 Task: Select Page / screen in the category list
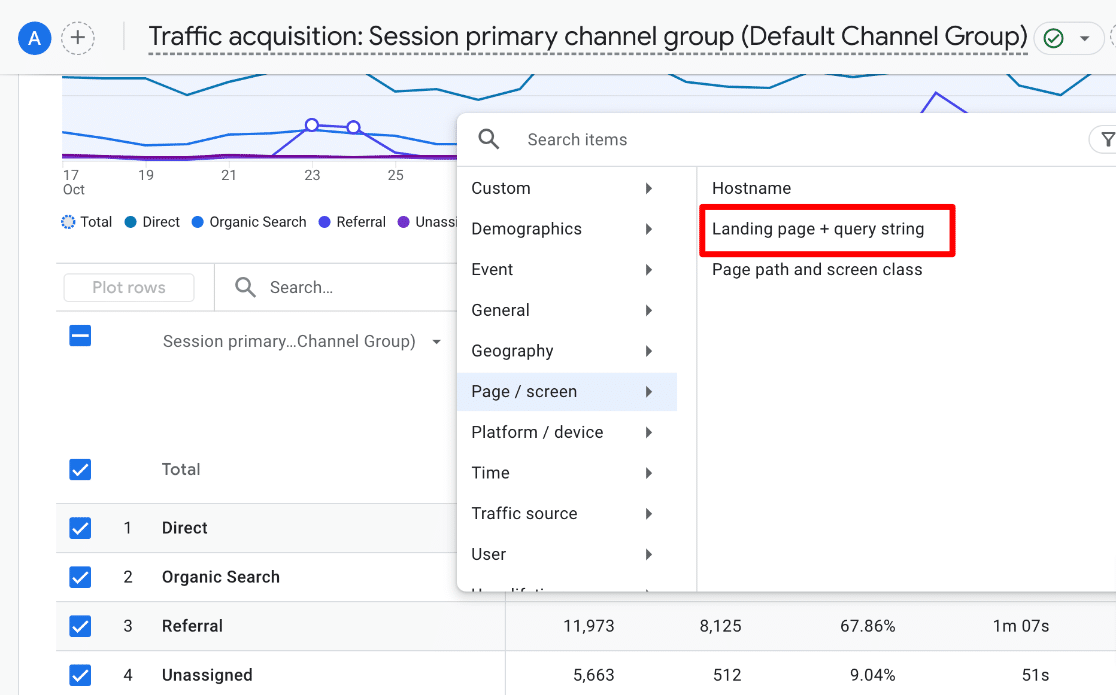click(x=524, y=391)
